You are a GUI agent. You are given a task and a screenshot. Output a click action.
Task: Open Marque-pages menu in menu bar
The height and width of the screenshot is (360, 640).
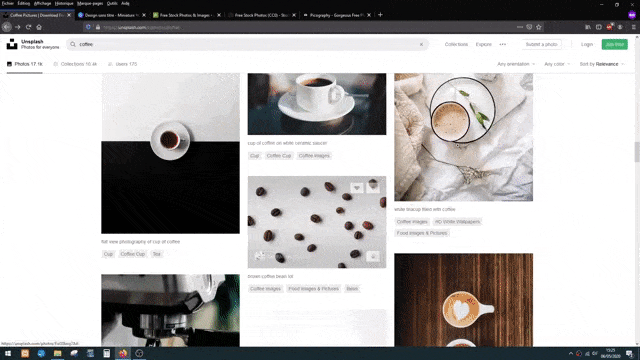pos(90,3)
